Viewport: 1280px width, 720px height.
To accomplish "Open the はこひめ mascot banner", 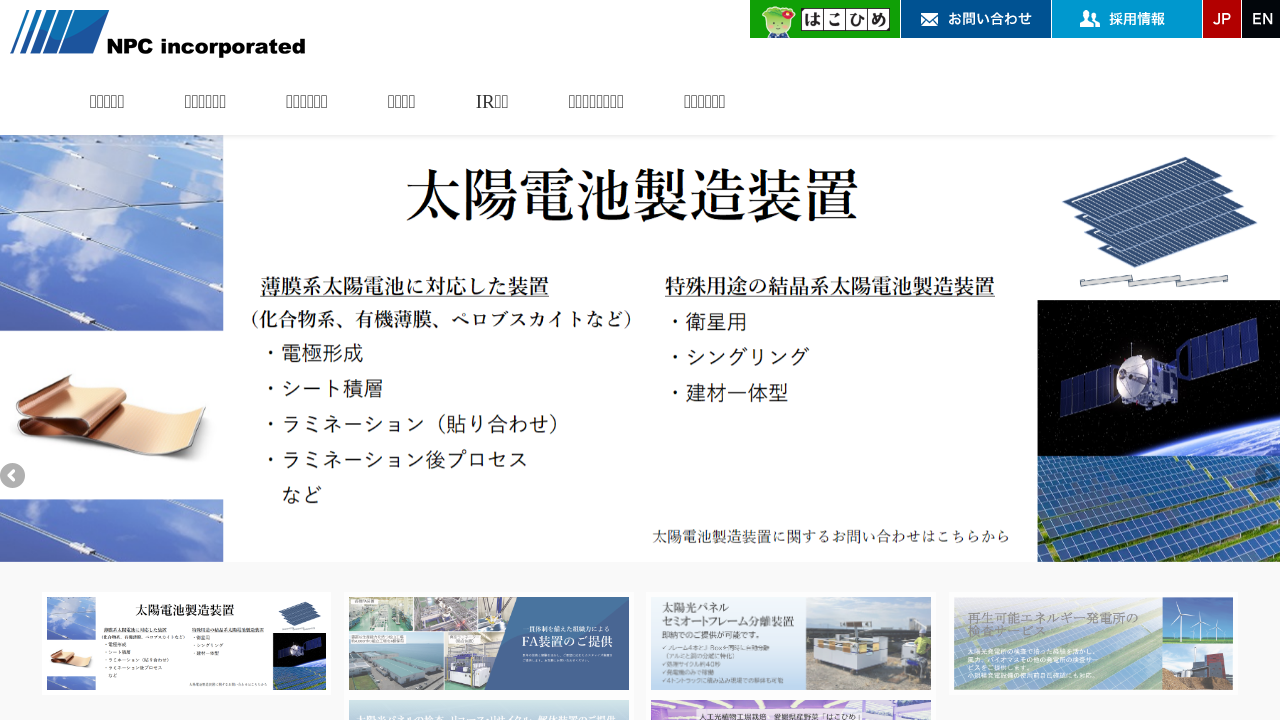I will coord(824,19).
